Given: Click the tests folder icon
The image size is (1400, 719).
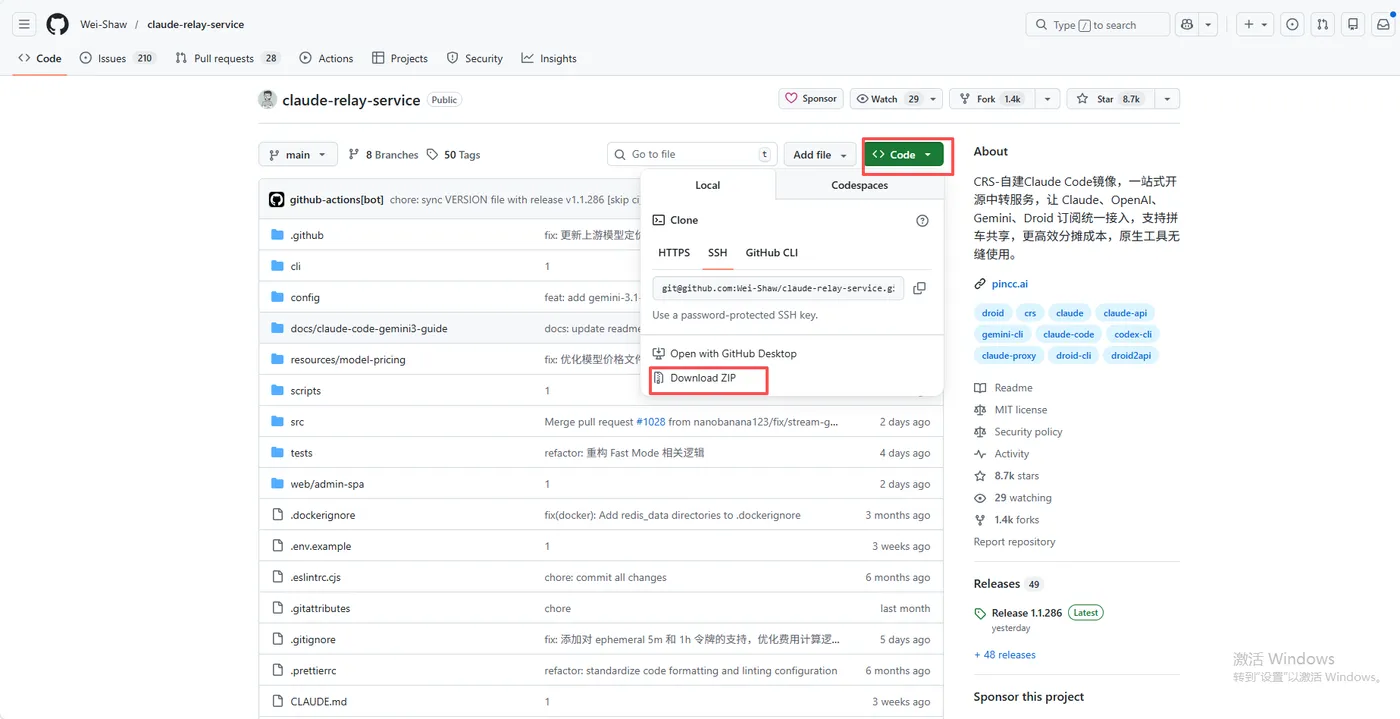Looking at the screenshot, I should click(278, 453).
